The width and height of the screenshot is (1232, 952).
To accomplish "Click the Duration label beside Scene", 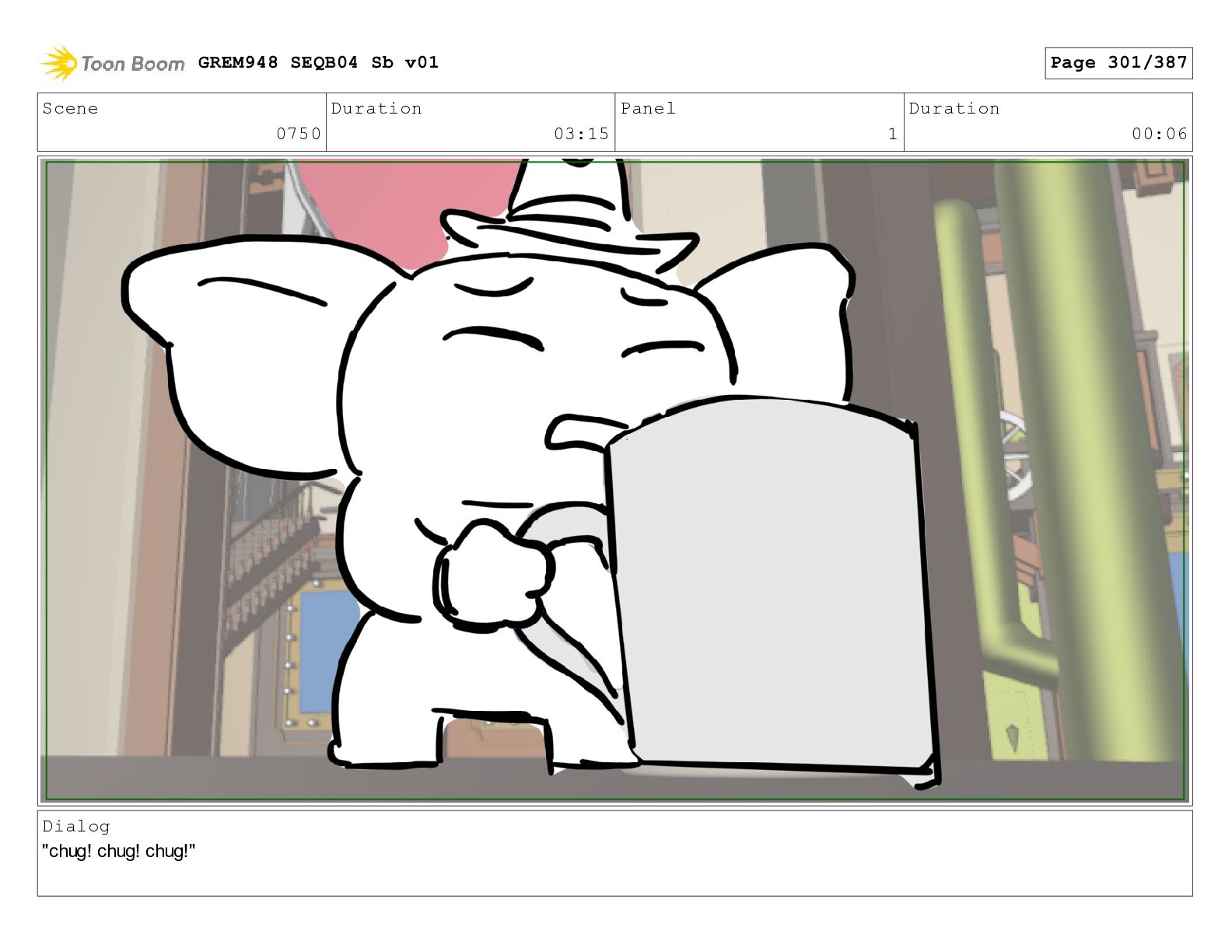I will (x=376, y=108).
